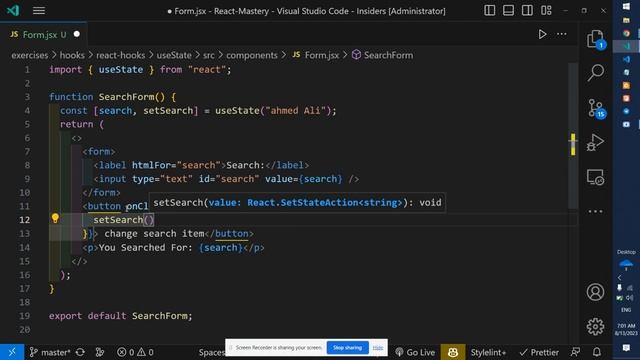Click Stop sharing in screen recorder bar

pyautogui.click(x=347, y=348)
